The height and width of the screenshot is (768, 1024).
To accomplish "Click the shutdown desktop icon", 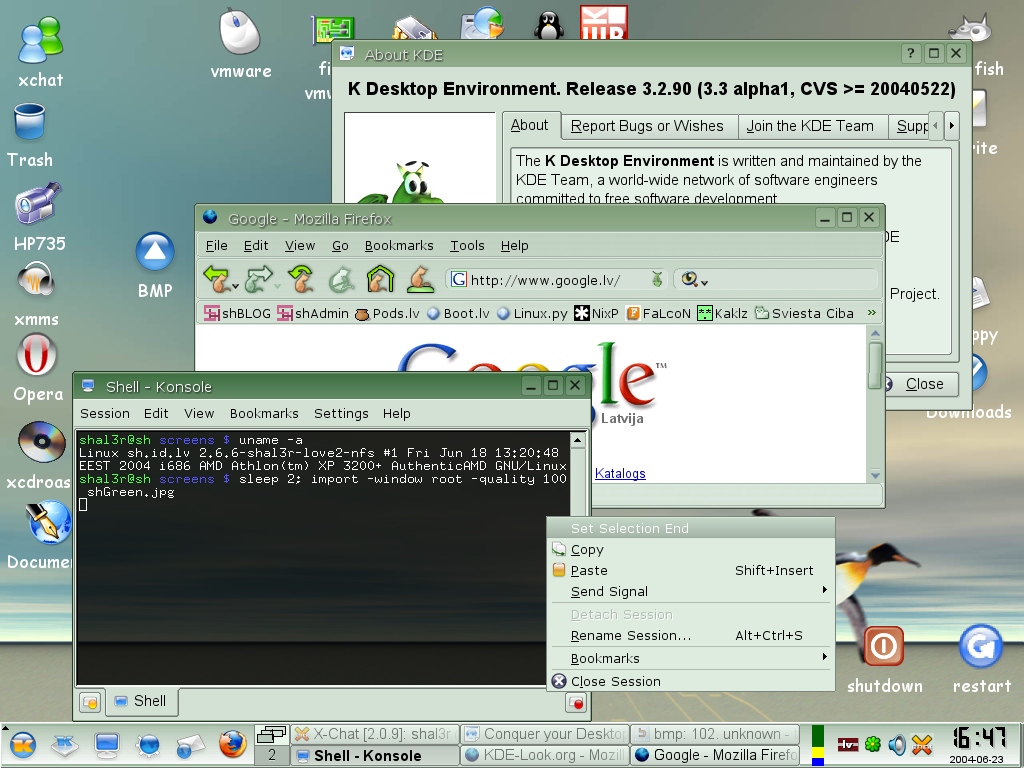I will pyautogui.click(x=884, y=647).
